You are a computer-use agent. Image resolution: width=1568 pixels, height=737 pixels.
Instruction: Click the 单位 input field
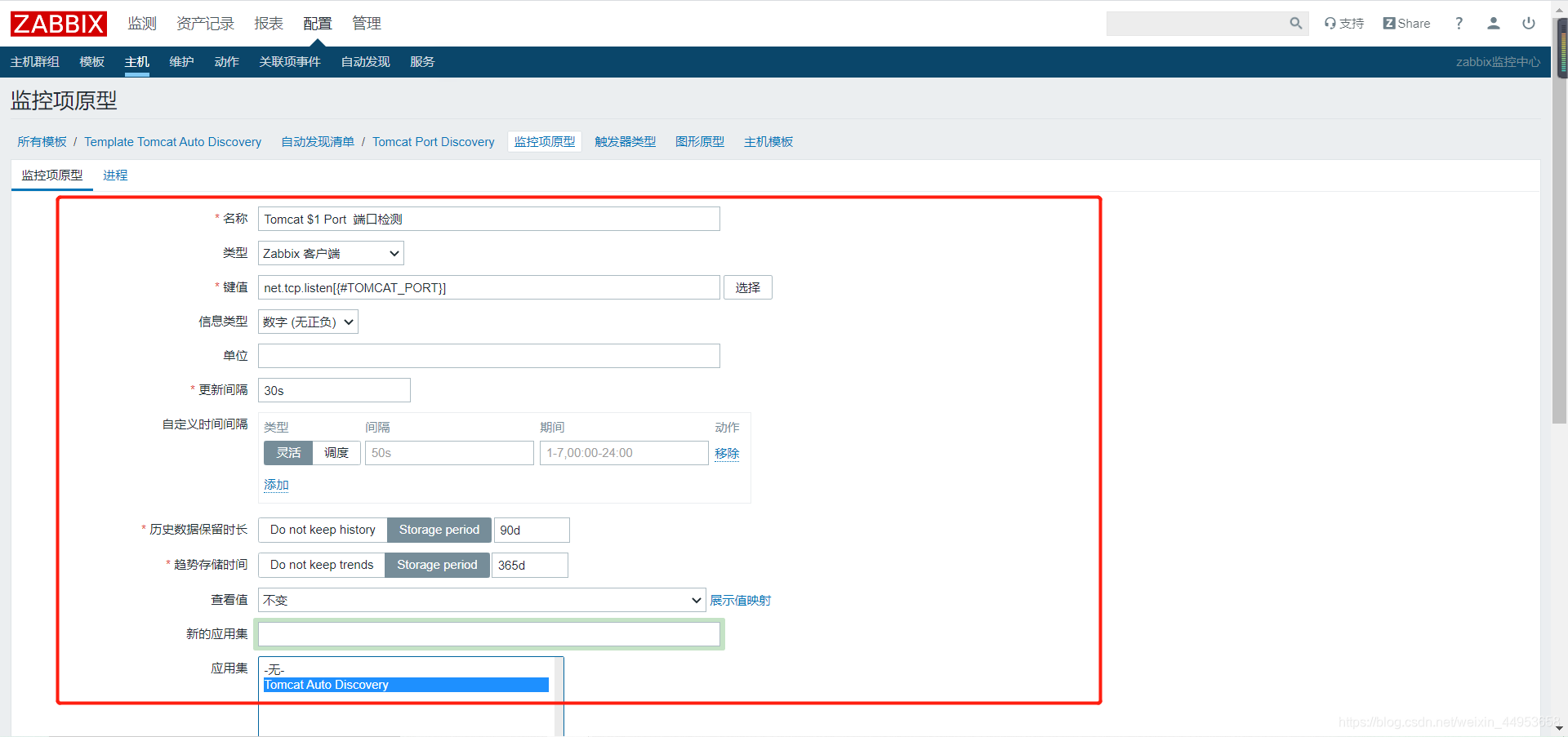[489, 356]
